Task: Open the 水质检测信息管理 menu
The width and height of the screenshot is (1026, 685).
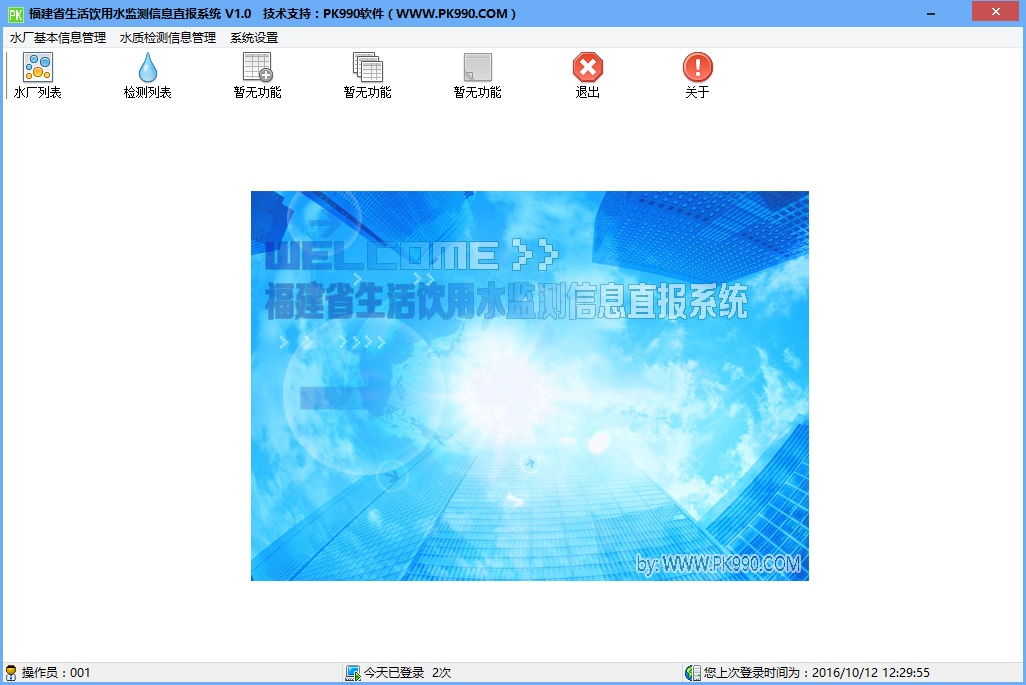Action: coord(168,38)
